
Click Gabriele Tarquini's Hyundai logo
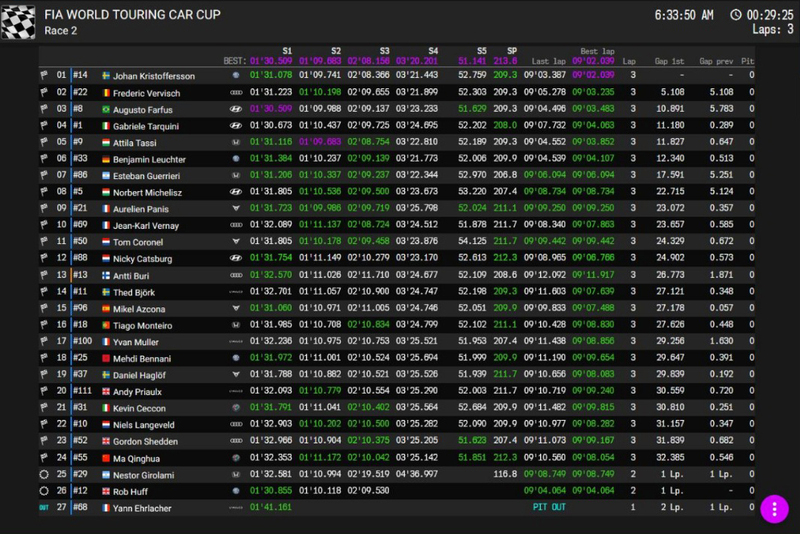[236, 125]
